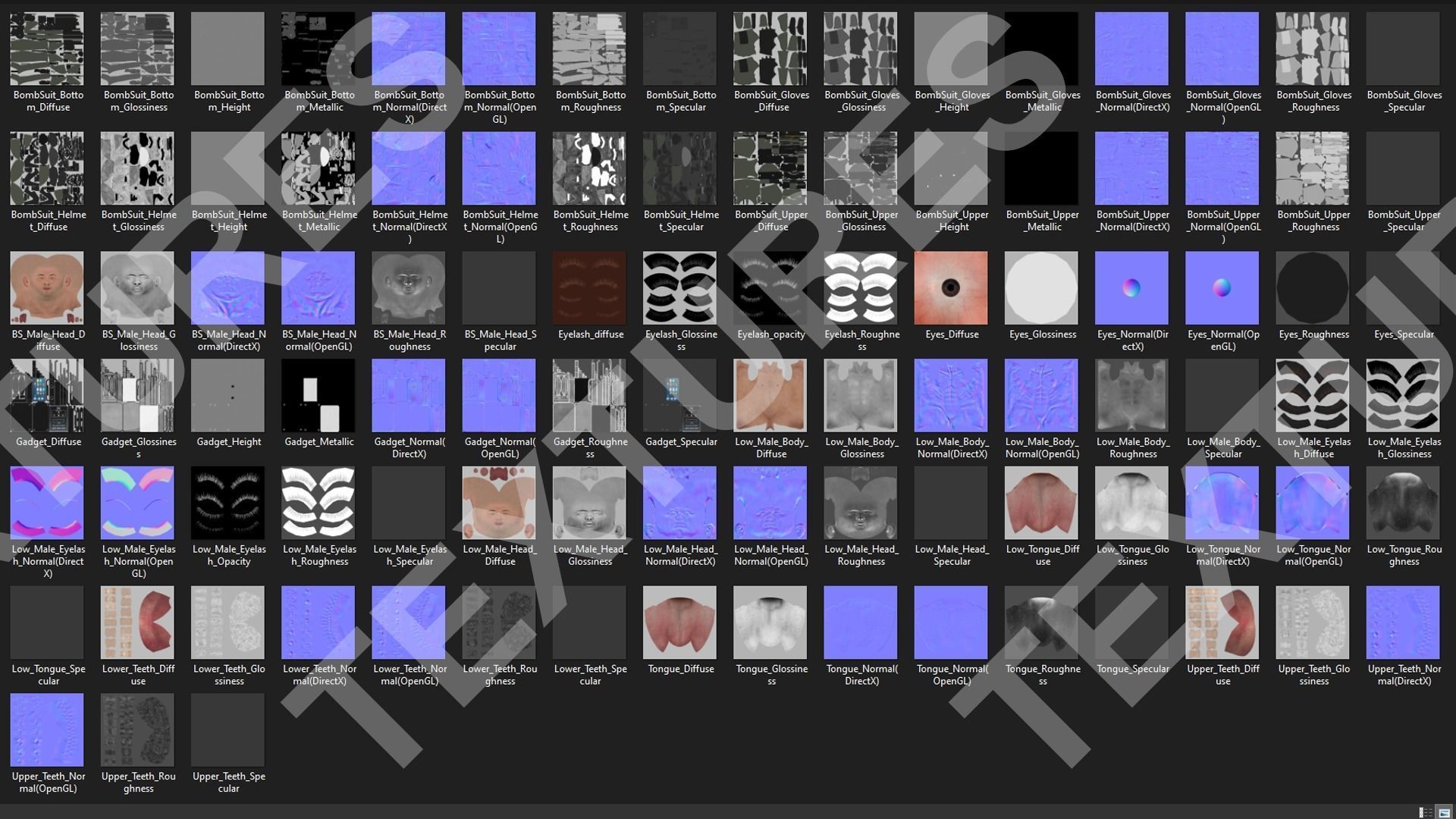Select the Low_Tongue_Diffuse texture
The image size is (1456, 819).
click(1041, 503)
